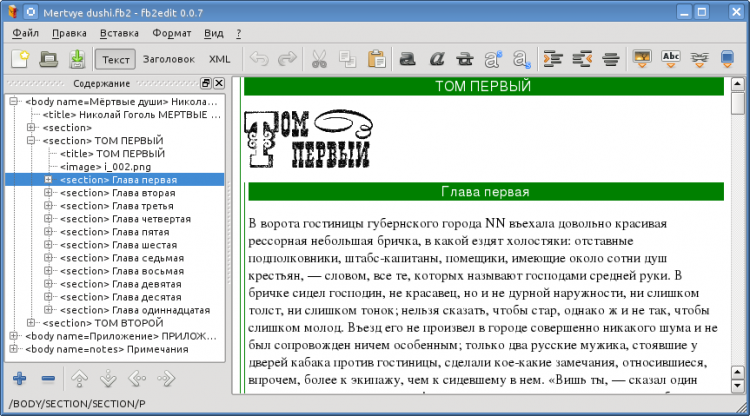Move the tree element up arrow
Image resolution: width=750 pixels, height=416 pixels.
coord(79,379)
